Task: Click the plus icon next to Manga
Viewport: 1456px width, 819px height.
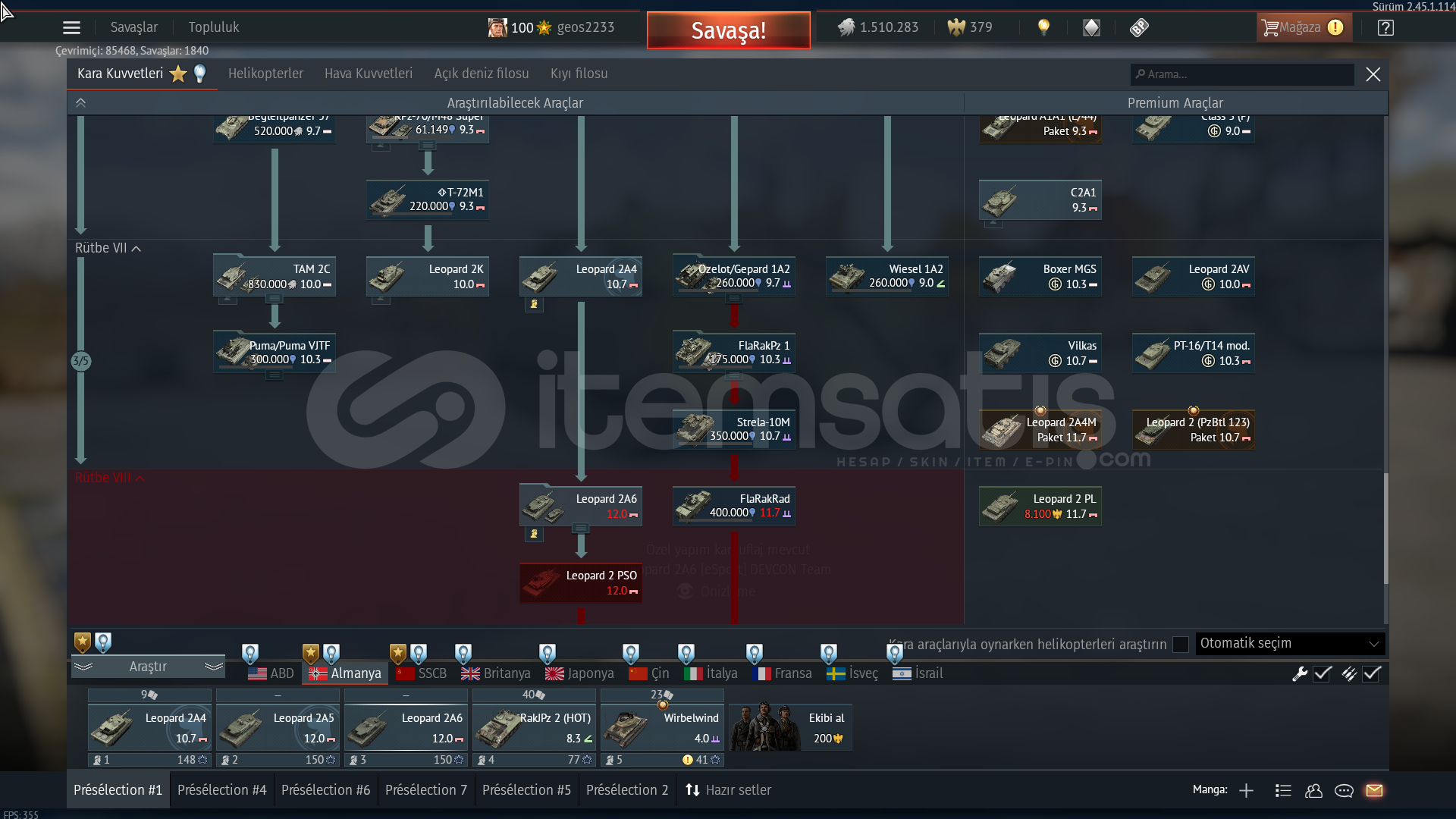Action: tap(1246, 790)
